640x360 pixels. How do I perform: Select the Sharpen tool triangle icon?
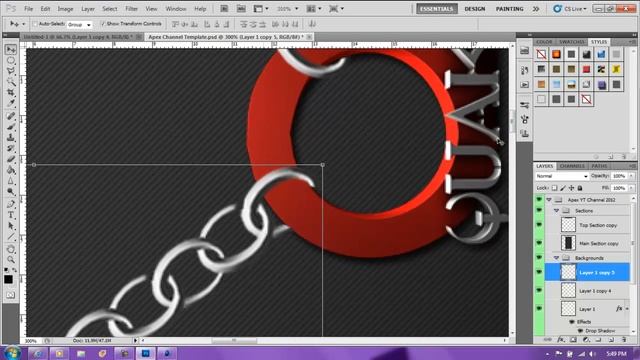(x=11, y=181)
